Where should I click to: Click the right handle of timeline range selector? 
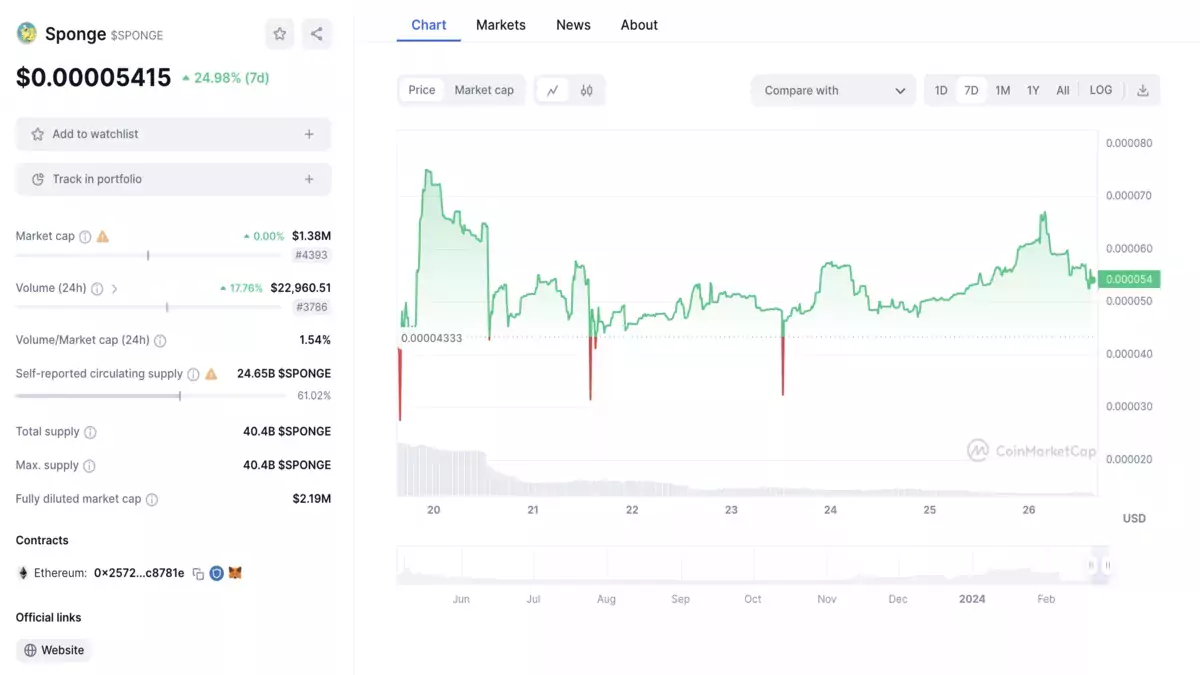[x=1107, y=566]
